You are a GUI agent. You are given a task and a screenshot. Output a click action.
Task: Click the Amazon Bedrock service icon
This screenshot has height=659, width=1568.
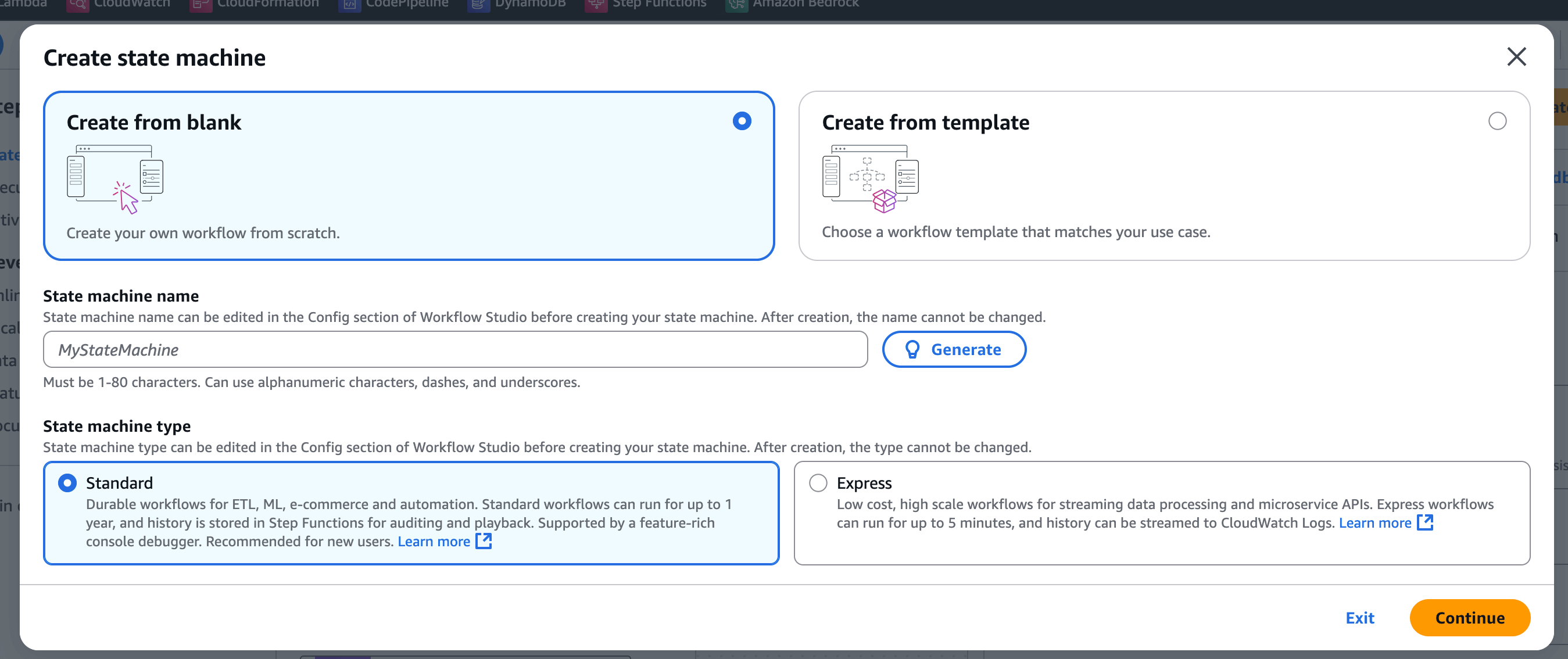tap(736, 5)
